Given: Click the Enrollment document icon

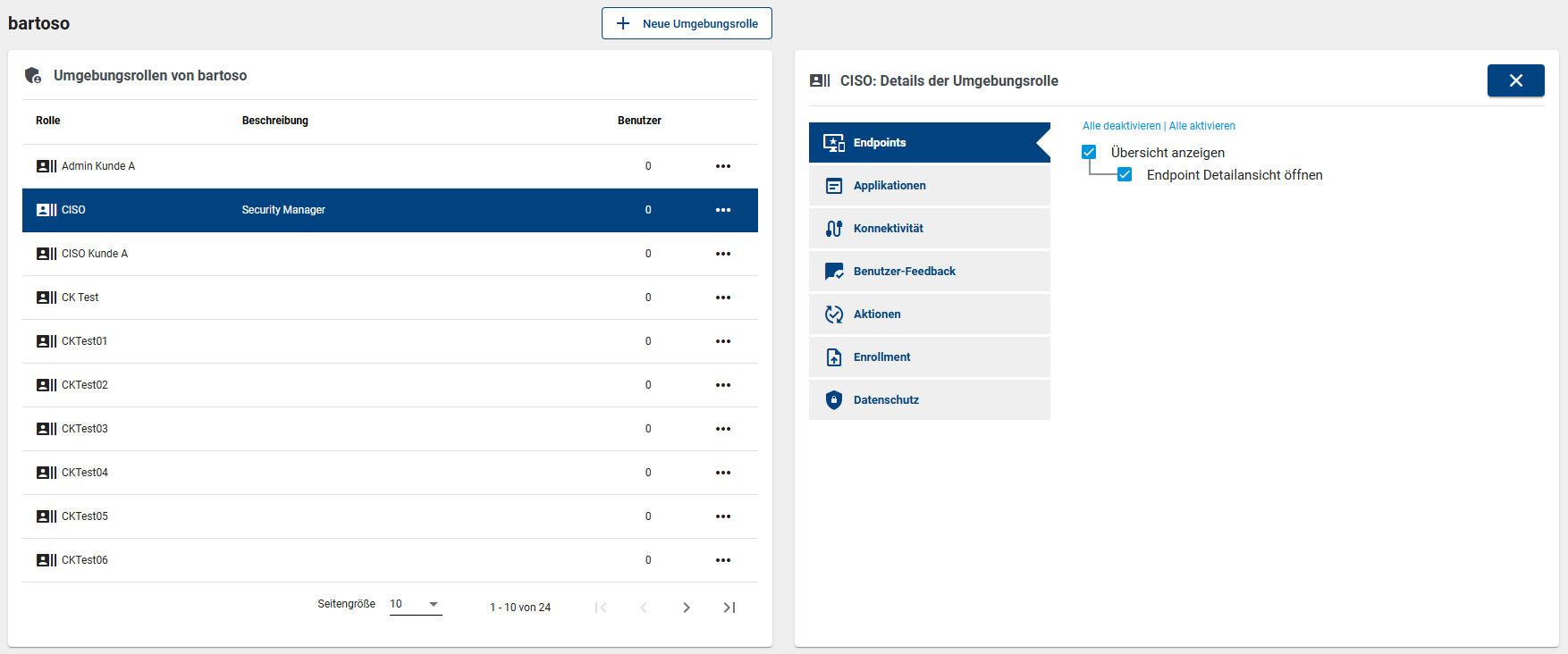Looking at the screenshot, I should [x=833, y=357].
